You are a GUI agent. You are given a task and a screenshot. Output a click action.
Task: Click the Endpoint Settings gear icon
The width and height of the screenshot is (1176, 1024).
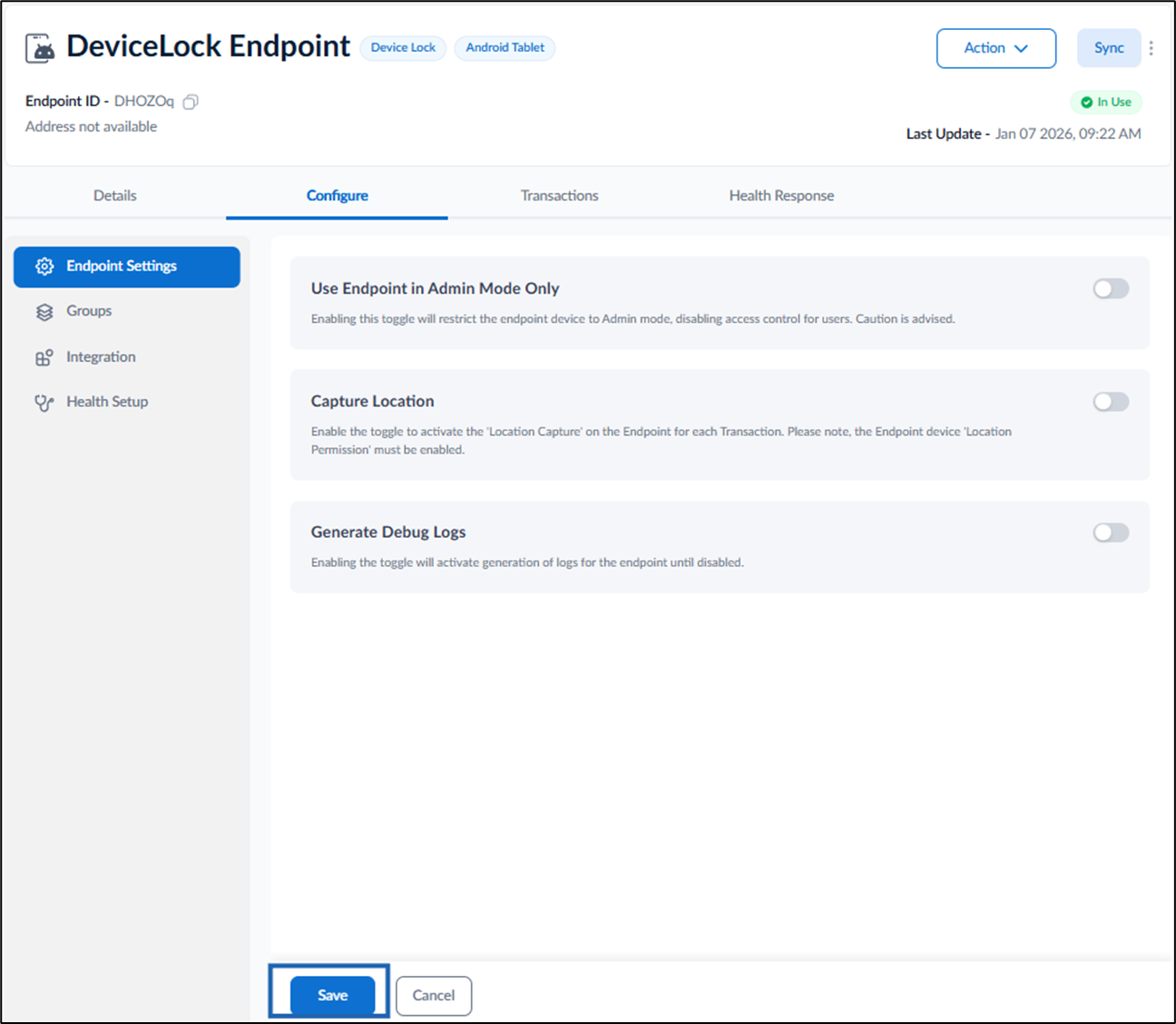pos(44,267)
